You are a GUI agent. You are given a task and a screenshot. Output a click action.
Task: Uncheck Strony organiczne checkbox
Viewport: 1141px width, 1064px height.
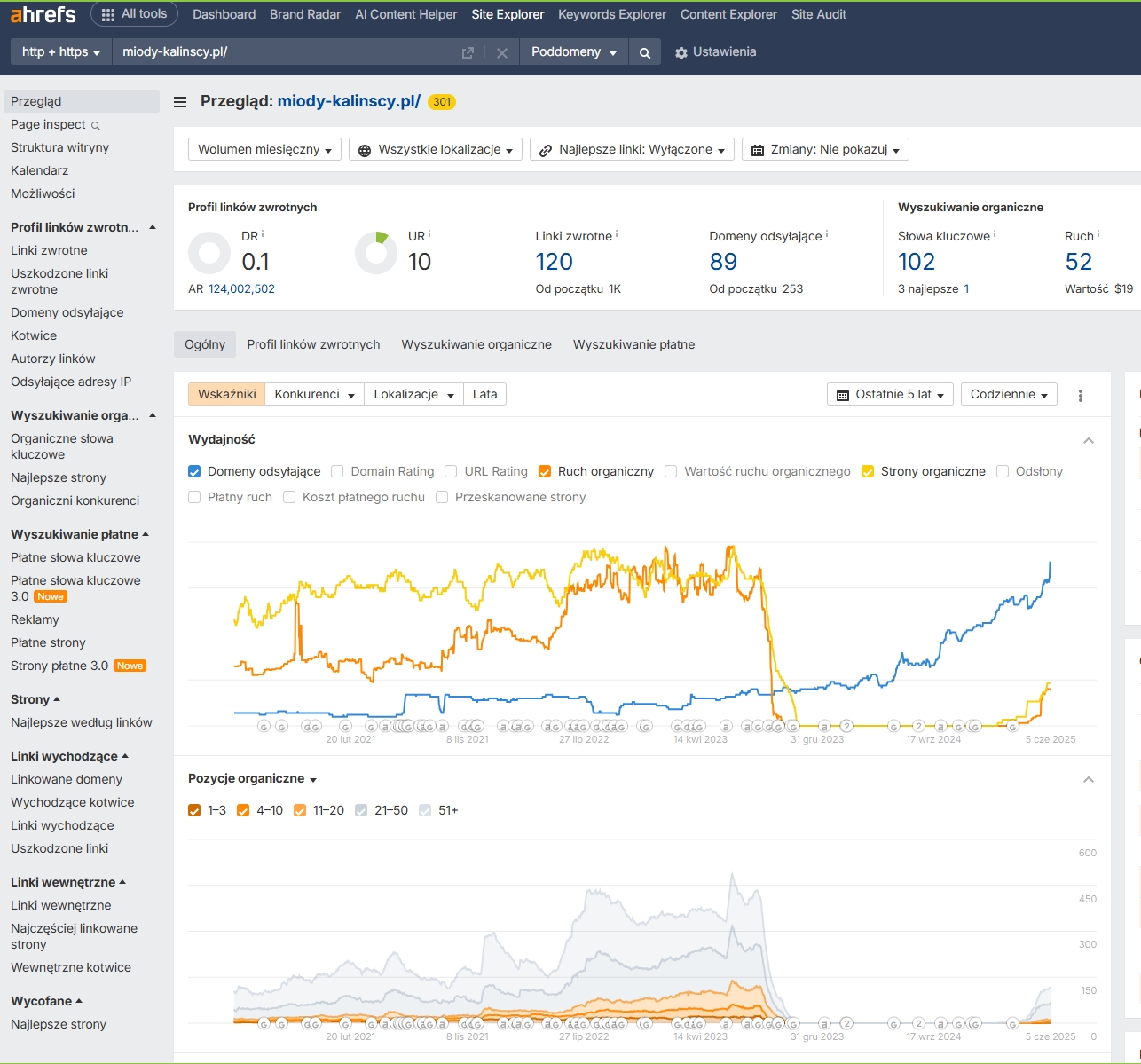point(868,471)
